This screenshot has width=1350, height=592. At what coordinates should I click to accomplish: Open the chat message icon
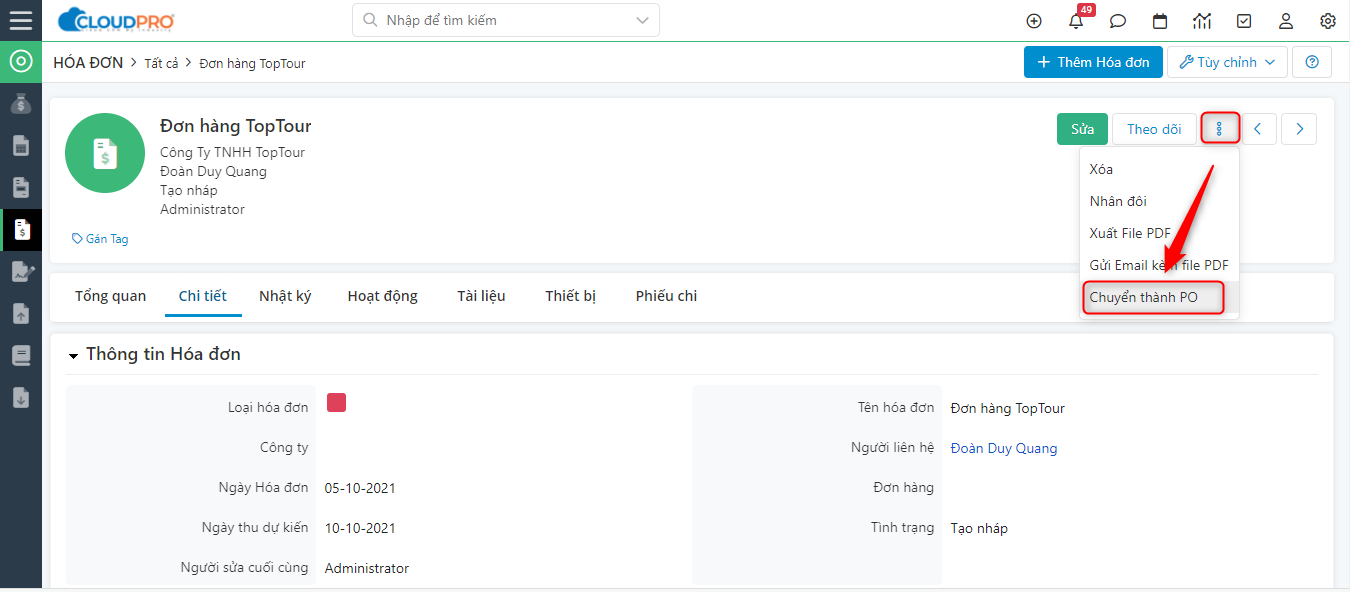(x=1118, y=21)
